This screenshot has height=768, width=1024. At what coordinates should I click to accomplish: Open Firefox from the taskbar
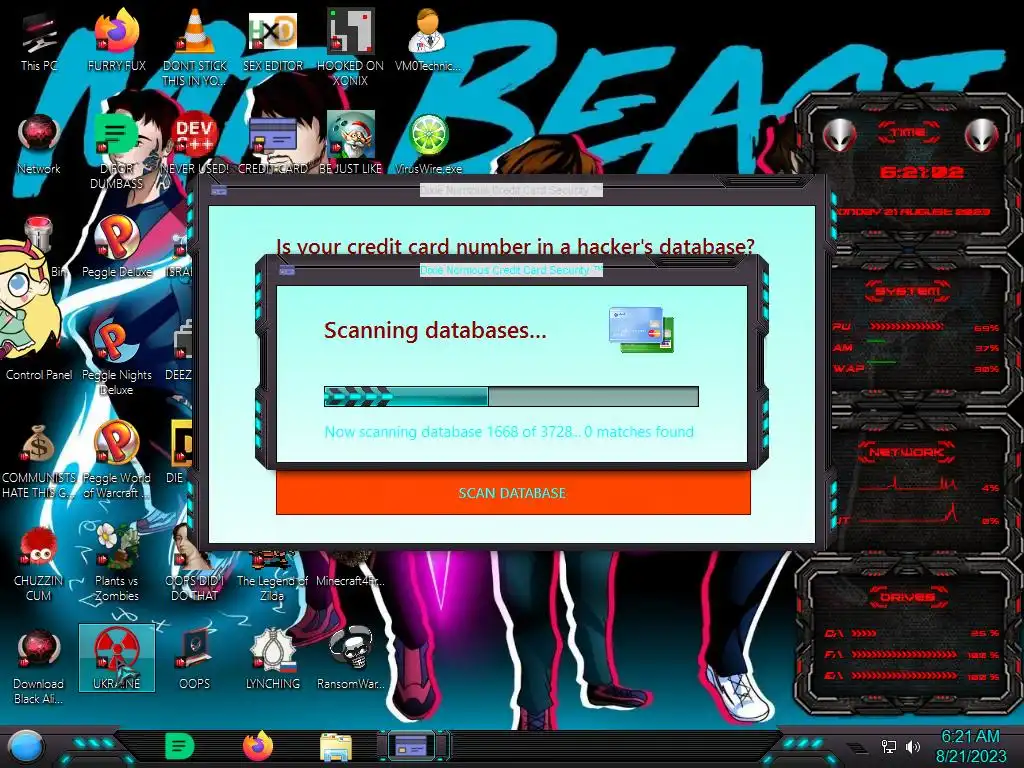[x=258, y=746]
